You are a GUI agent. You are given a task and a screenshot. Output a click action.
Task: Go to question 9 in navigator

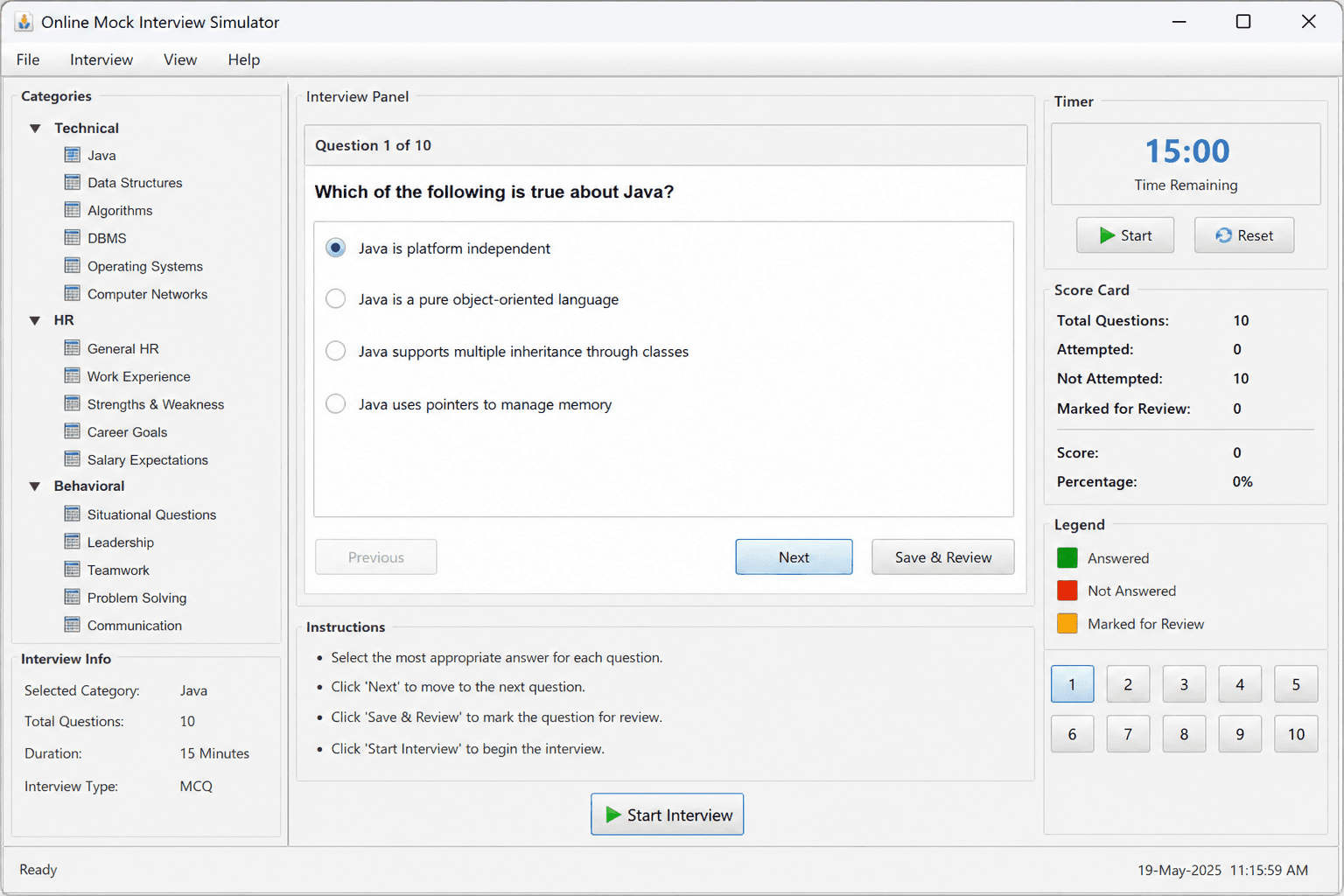1241,734
